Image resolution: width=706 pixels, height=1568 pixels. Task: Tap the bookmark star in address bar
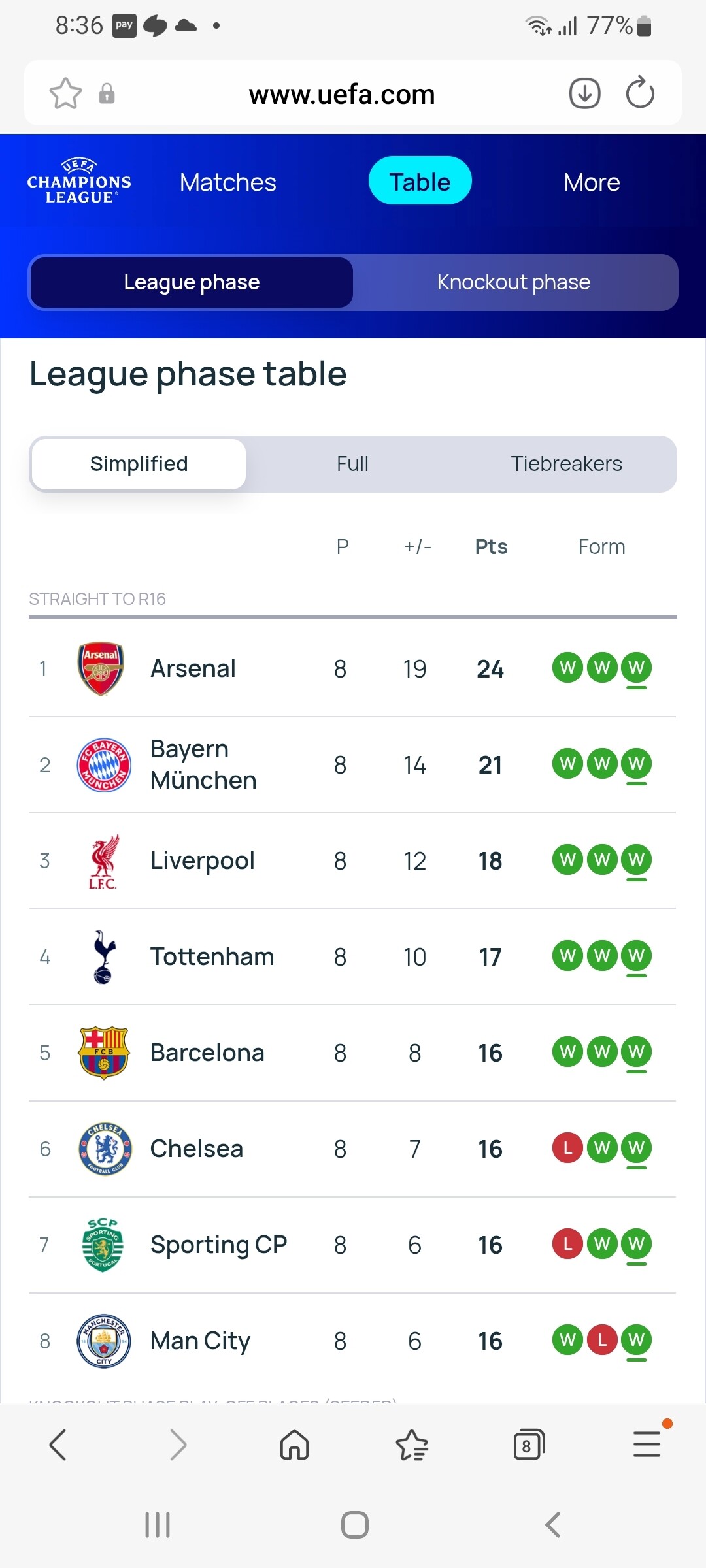65,93
